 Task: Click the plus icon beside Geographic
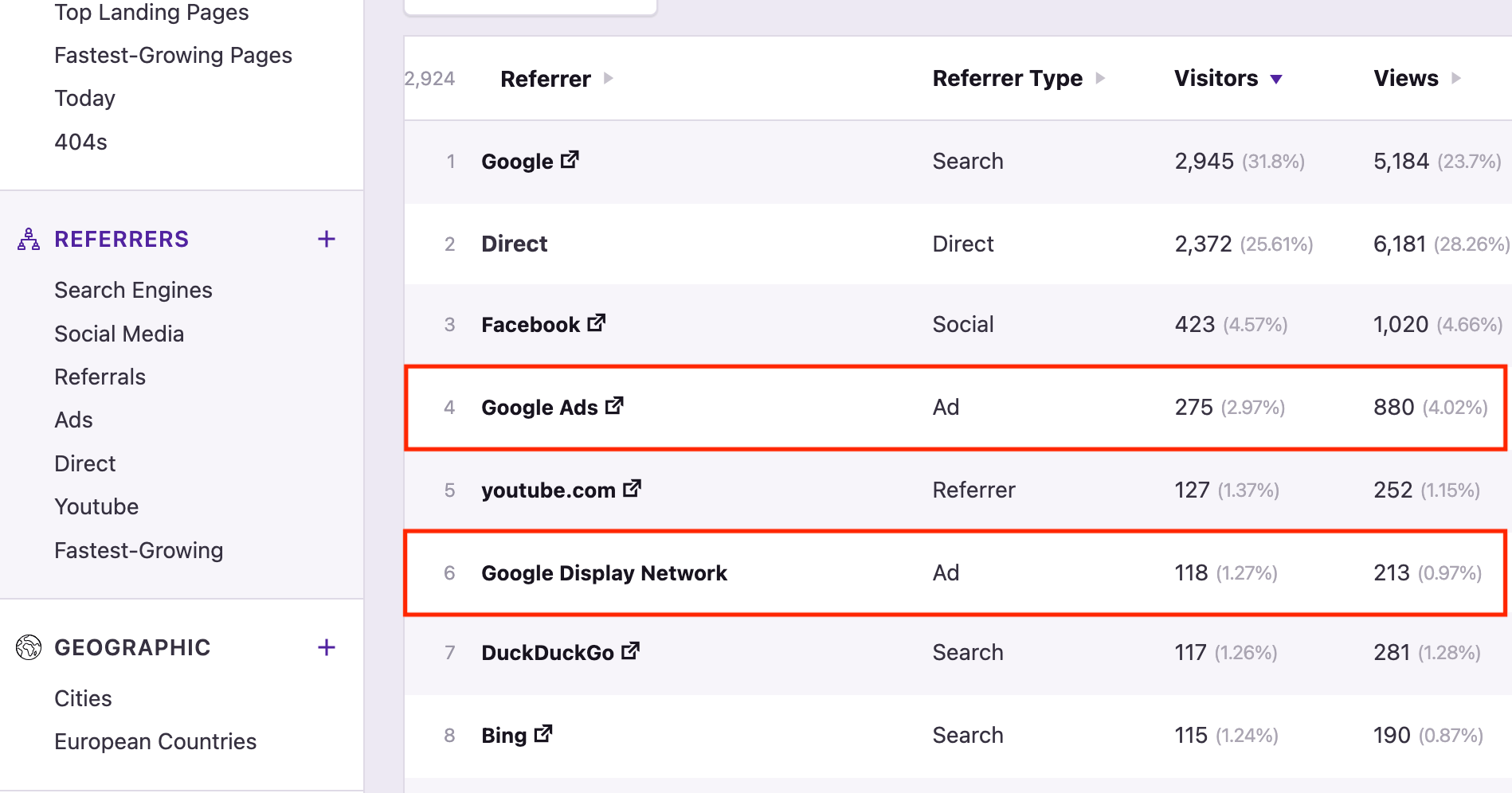pyautogui.click(x=326, y=647)
